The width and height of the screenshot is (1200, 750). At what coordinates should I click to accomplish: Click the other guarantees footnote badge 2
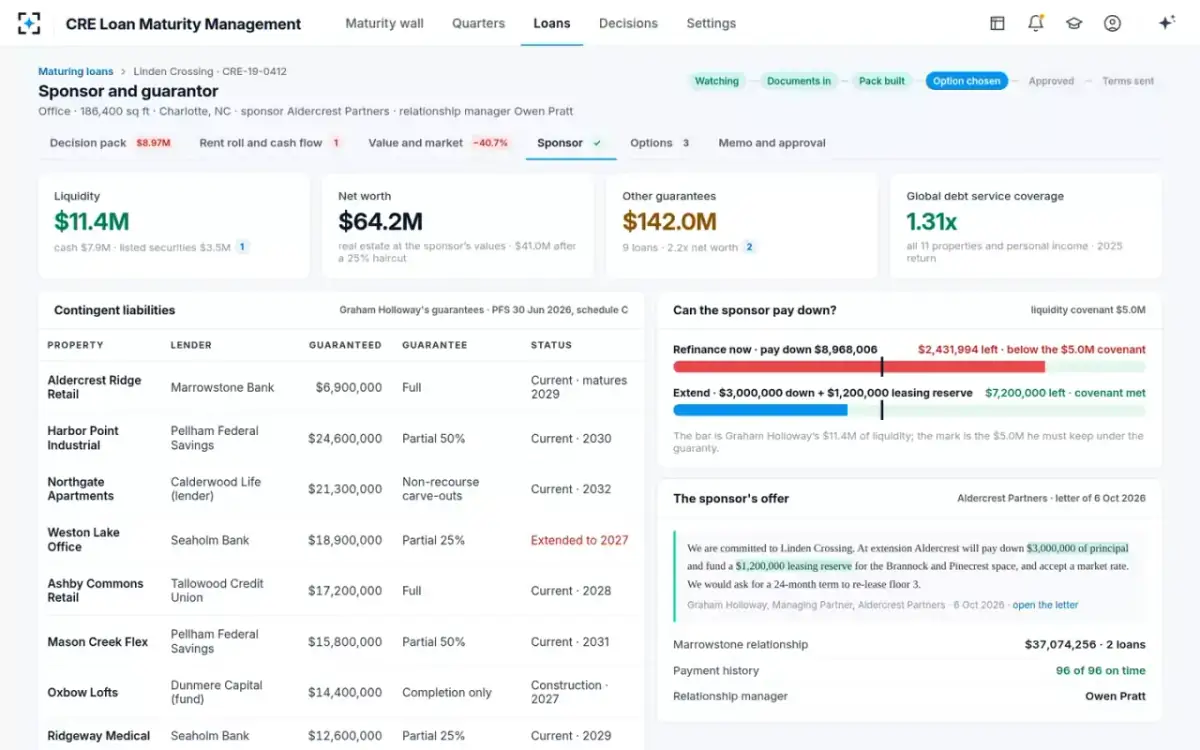pyautogui.click(x=749, y=247)
